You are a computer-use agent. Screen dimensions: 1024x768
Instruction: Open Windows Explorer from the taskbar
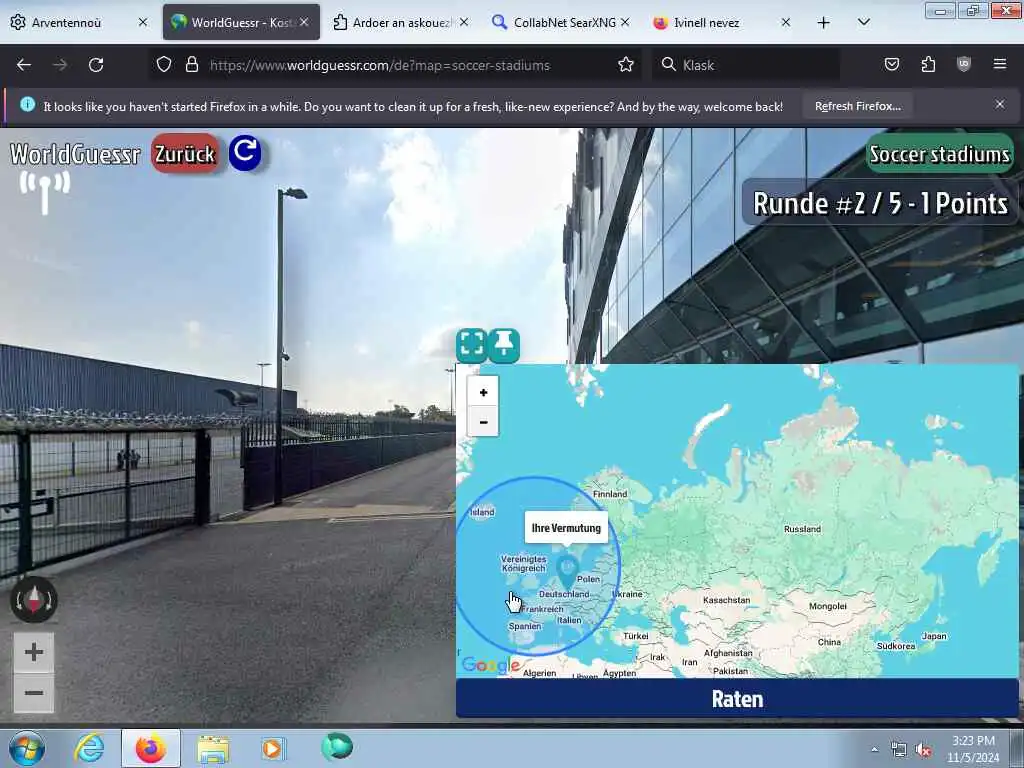click(213, 748)
